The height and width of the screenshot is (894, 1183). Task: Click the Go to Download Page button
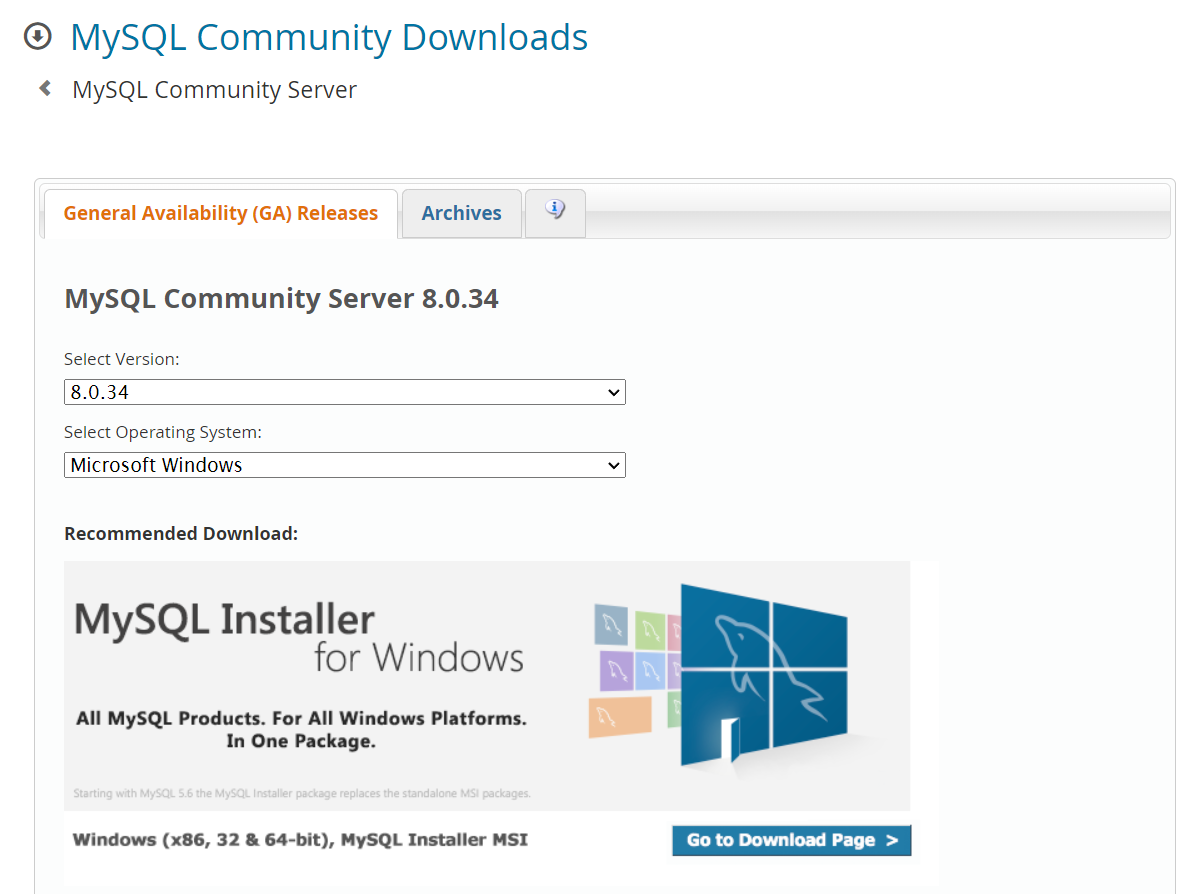coord(791,840)
